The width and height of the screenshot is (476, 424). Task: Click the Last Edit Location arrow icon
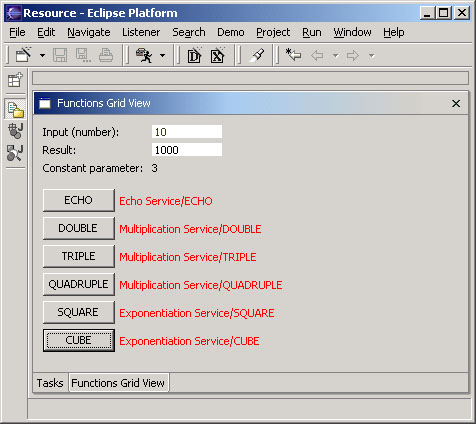pyautogui.click(x=293, y=55)
